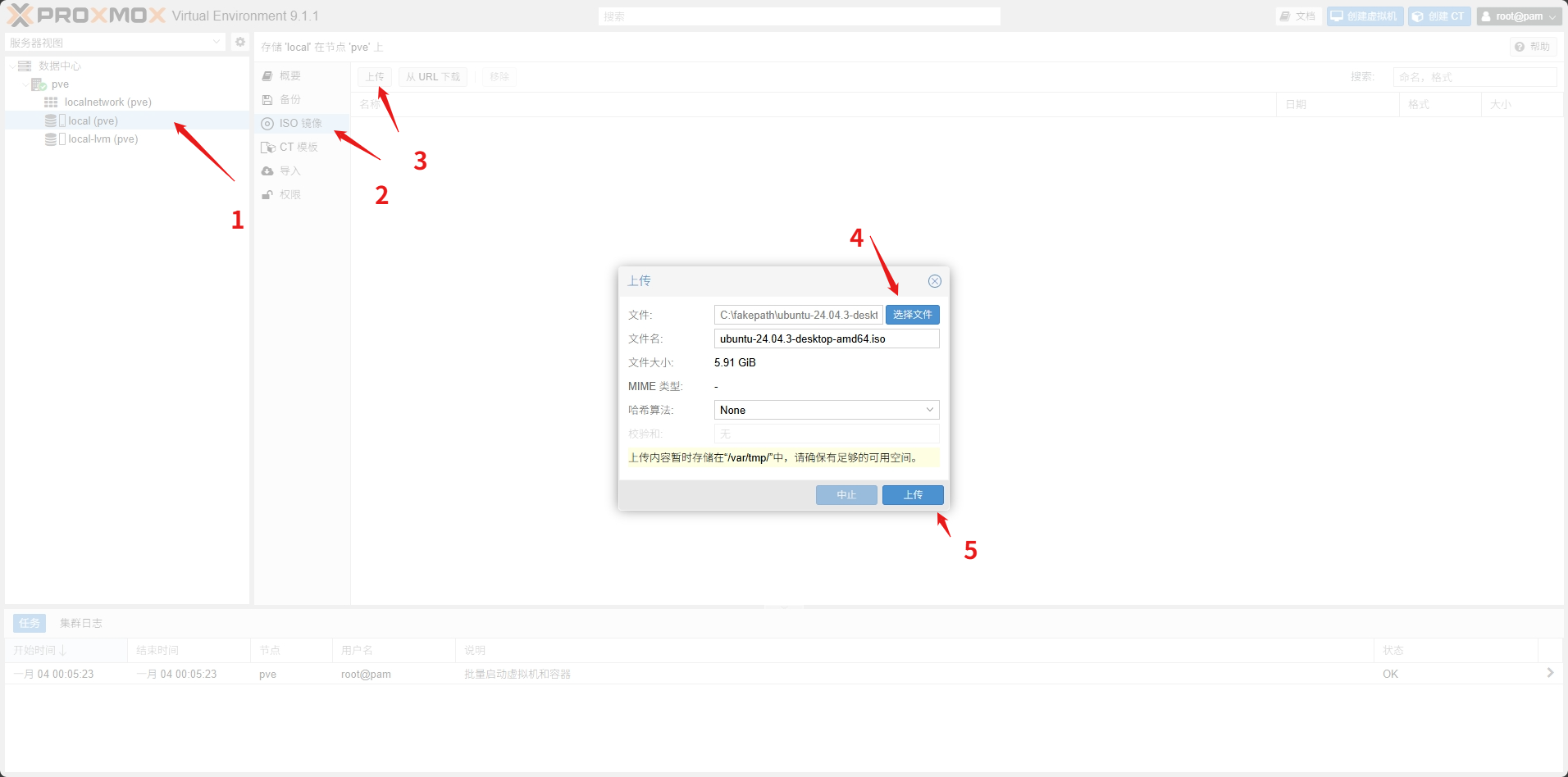1568x777 pixels.
Task: Open the 服务器视图 view selector dropdown
Action: [x=115, y=43]
